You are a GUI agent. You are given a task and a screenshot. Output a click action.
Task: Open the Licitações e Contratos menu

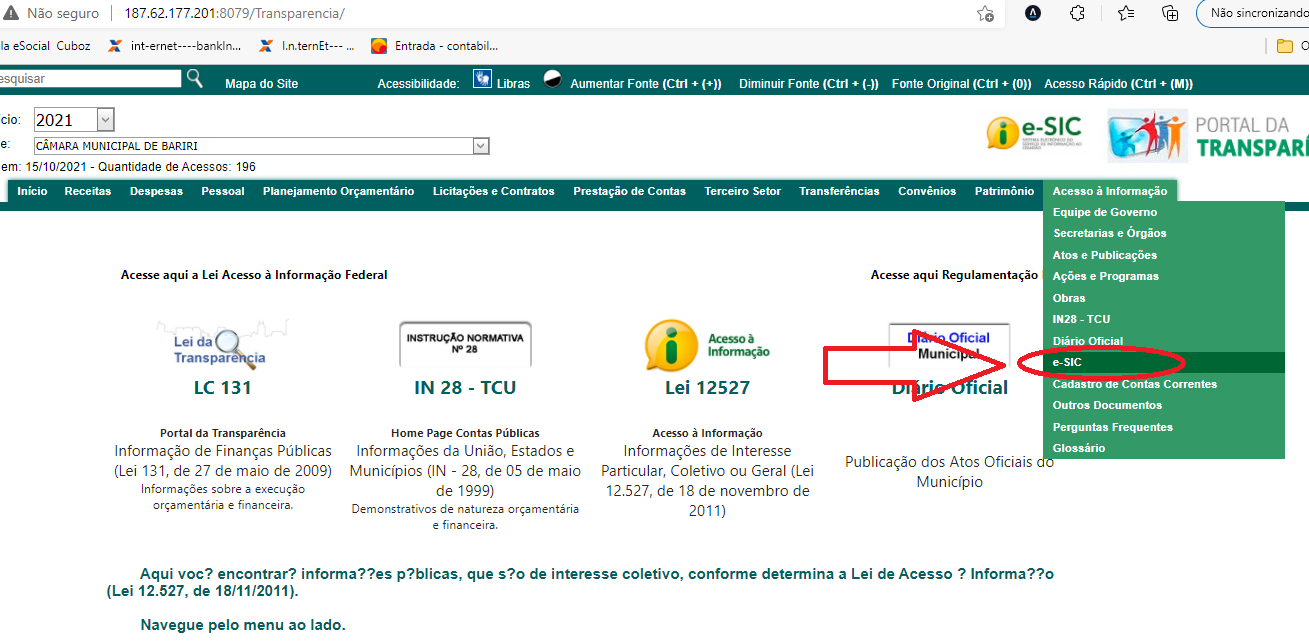point(493,191)
